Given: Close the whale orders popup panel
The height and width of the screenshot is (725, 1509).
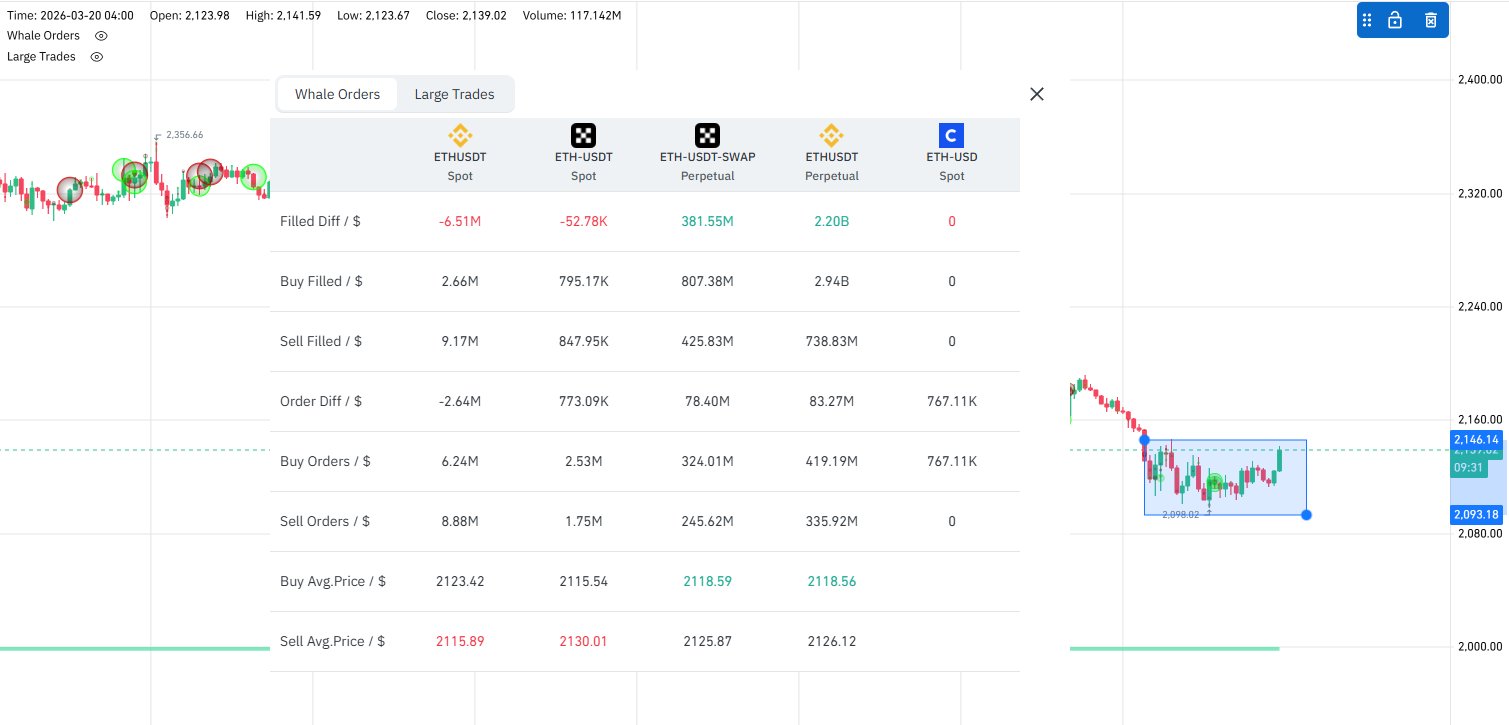Looking at the screenshot, I should point(1037,94).
